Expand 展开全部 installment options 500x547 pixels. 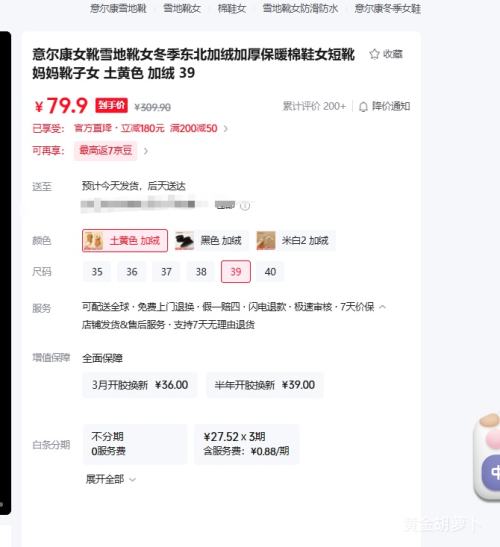[110, 479]
